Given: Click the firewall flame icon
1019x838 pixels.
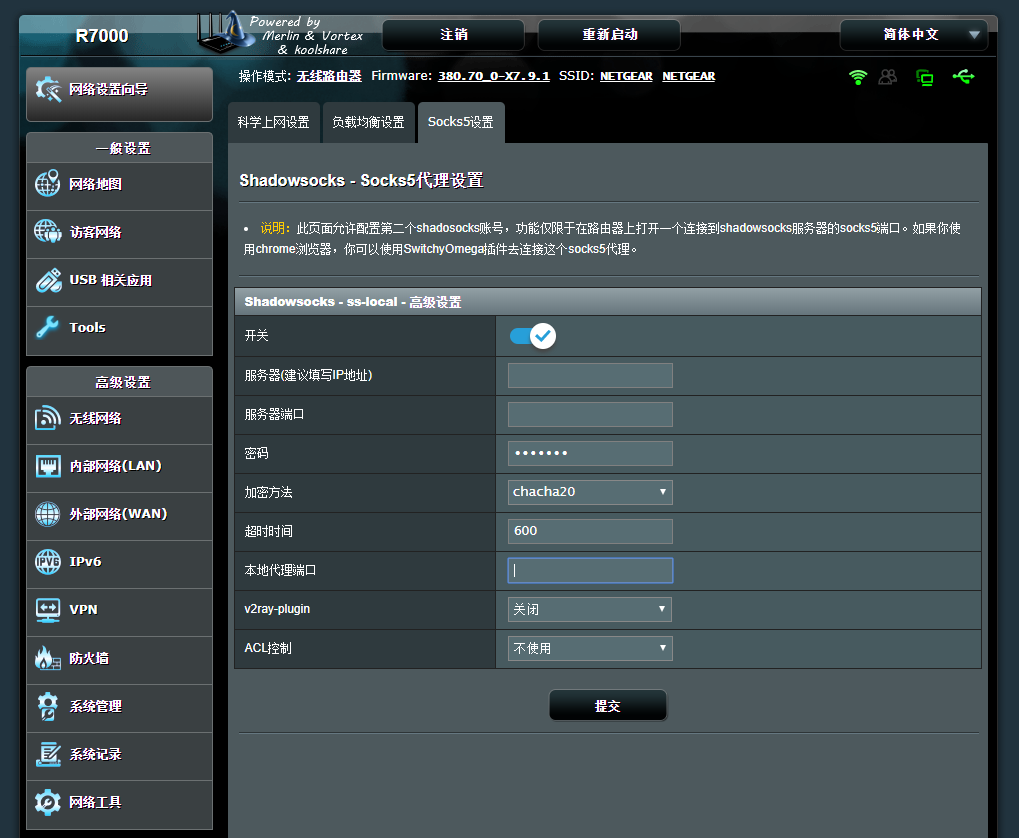Looking at the screenshot, I should coord(48,658).
